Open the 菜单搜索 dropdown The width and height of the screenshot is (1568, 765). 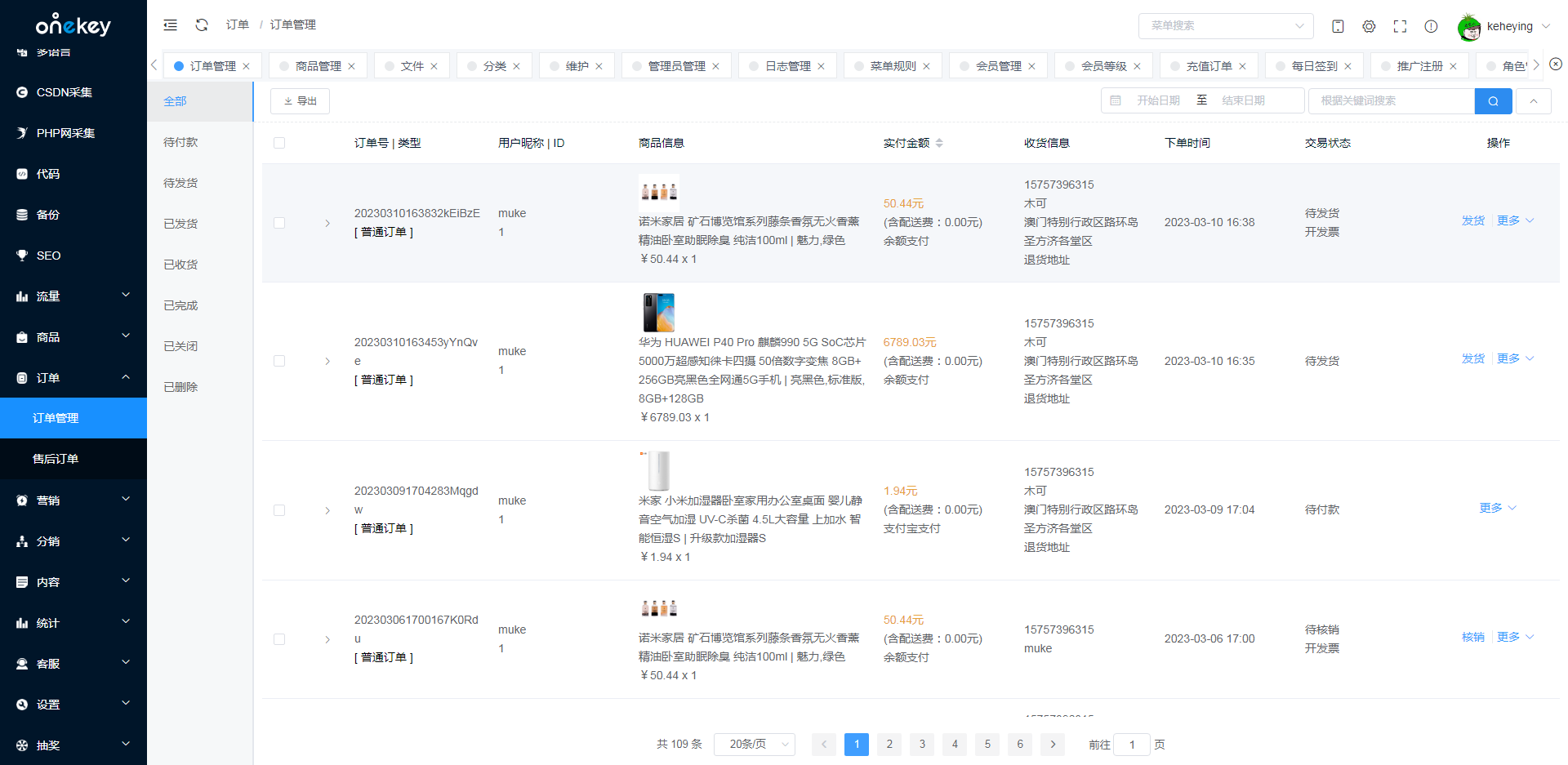pyautogui.click(x=1226, y=26)
